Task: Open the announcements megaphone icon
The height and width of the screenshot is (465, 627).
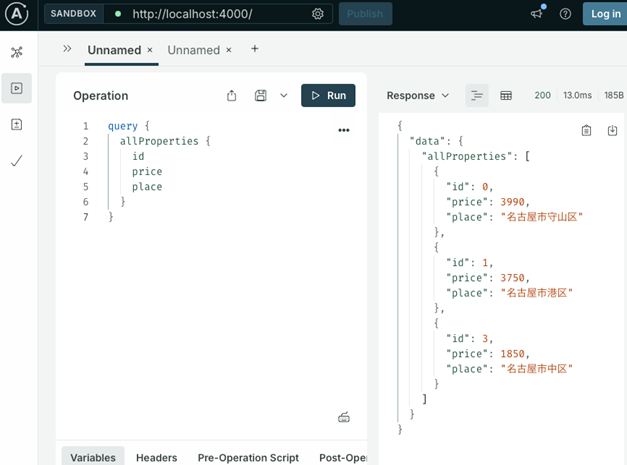Action: (537, 14)
